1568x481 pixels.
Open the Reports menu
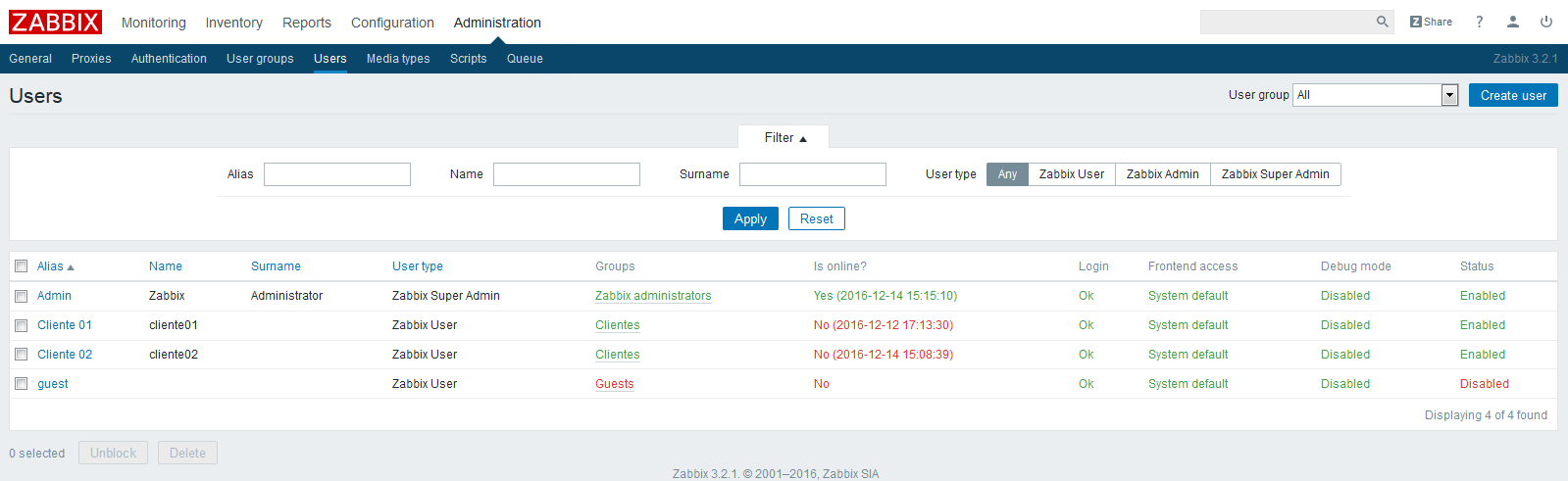coord(307,23)
